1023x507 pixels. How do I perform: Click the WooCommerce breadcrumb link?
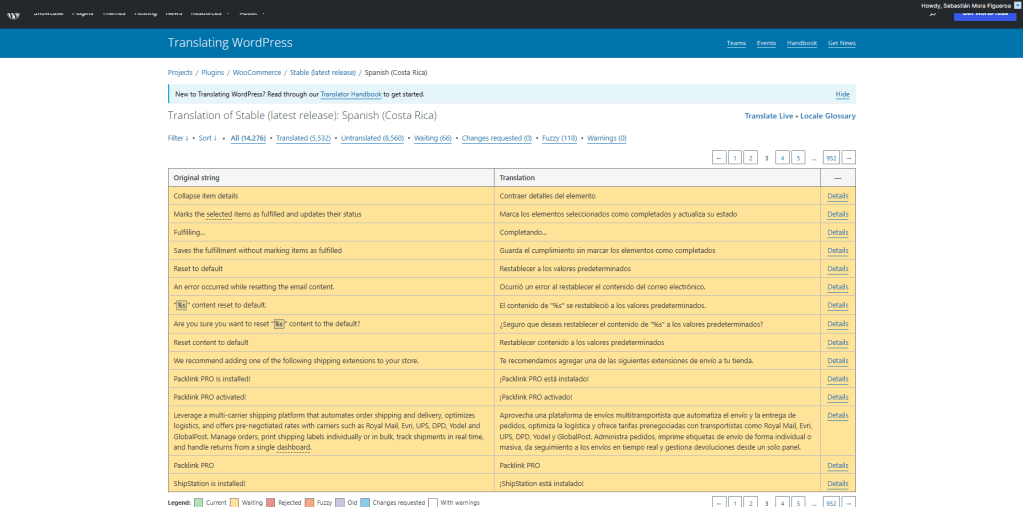tap(258, 73)
